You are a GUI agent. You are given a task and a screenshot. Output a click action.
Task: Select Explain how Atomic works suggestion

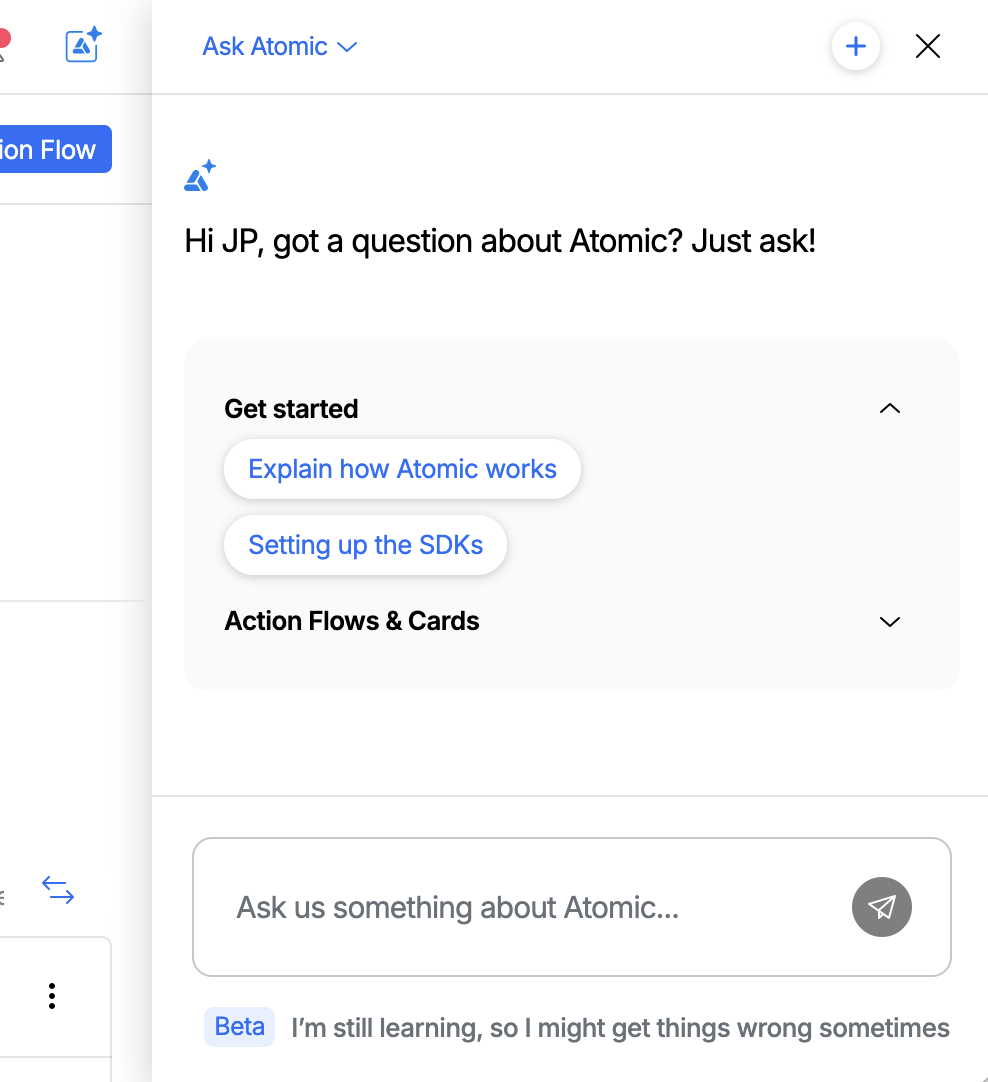click(402, 468)
